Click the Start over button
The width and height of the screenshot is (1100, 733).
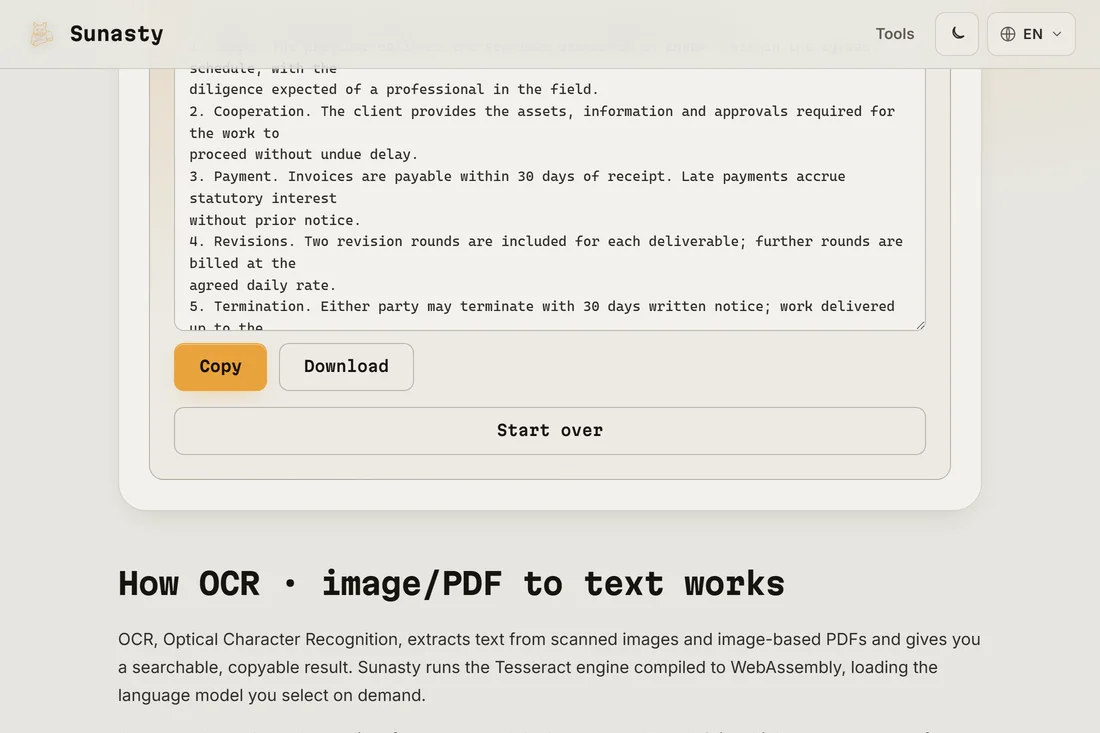[550, 431]
